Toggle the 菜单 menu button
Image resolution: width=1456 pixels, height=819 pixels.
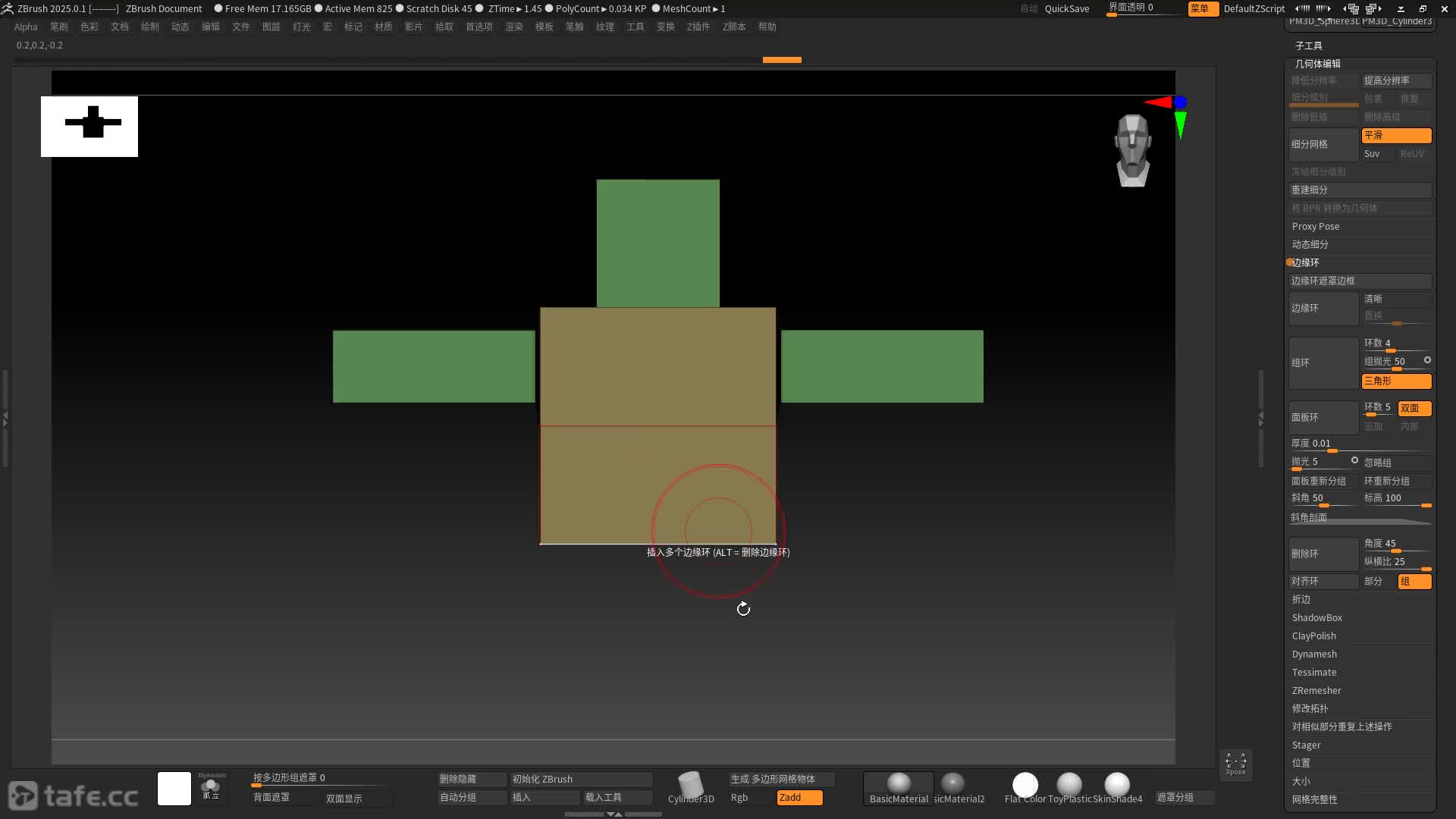click(x=1203, y=8)
